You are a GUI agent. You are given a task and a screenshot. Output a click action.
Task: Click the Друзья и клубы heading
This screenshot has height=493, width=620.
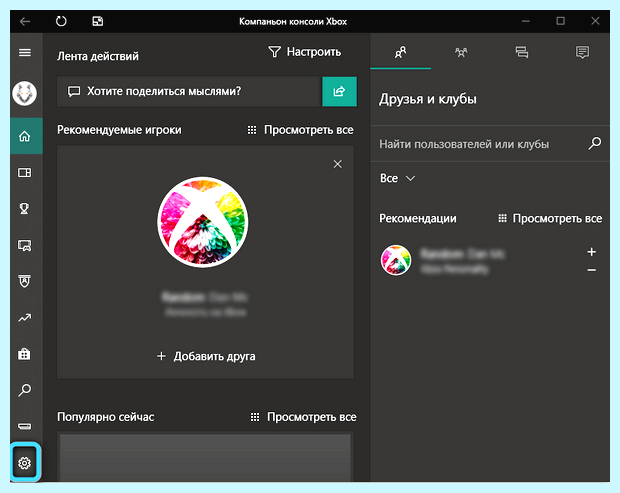428,99
